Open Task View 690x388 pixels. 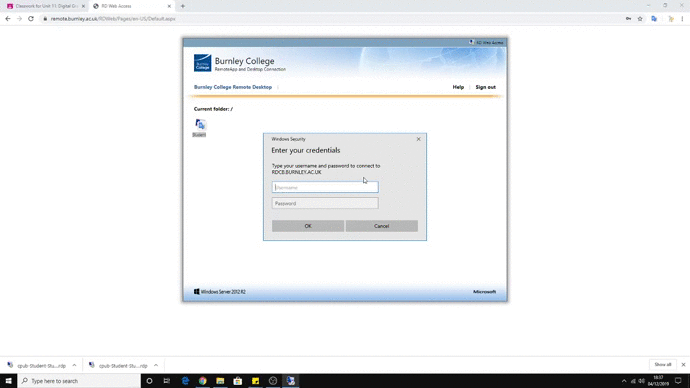coord(167,381)
